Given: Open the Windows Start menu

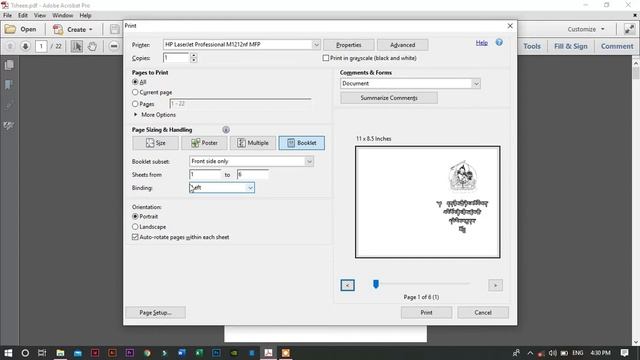Looking at the screenshot, I should [x=8, y=353].
